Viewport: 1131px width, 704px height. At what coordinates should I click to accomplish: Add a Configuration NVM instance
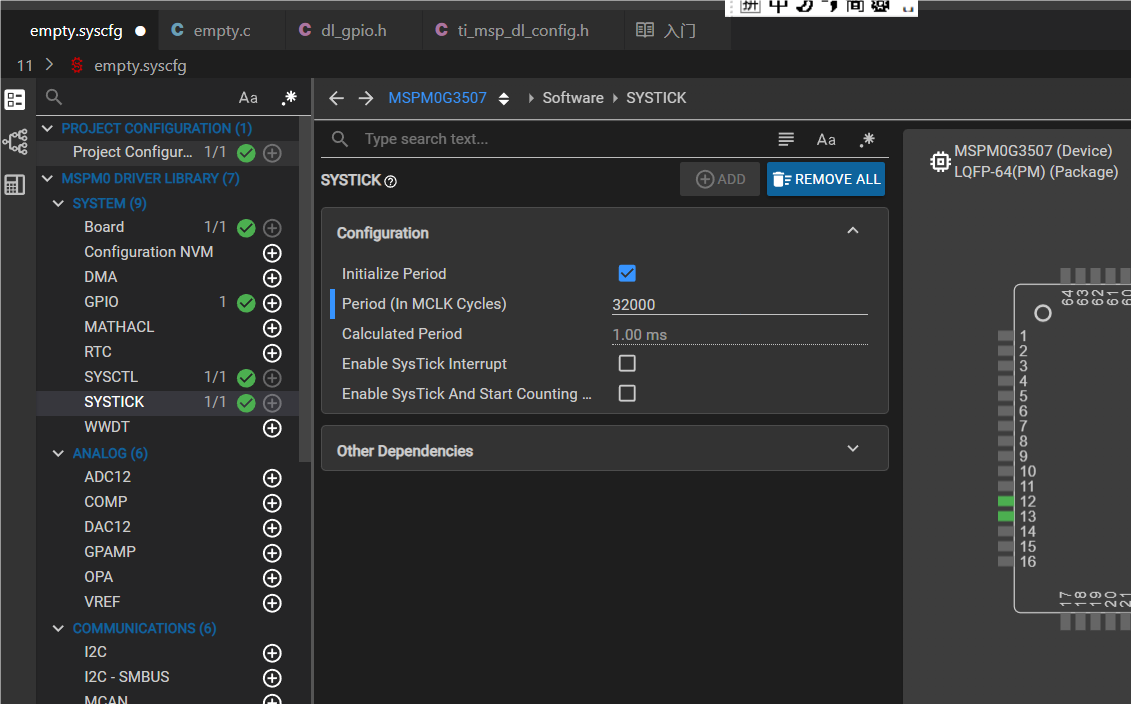tap(272, 253)
